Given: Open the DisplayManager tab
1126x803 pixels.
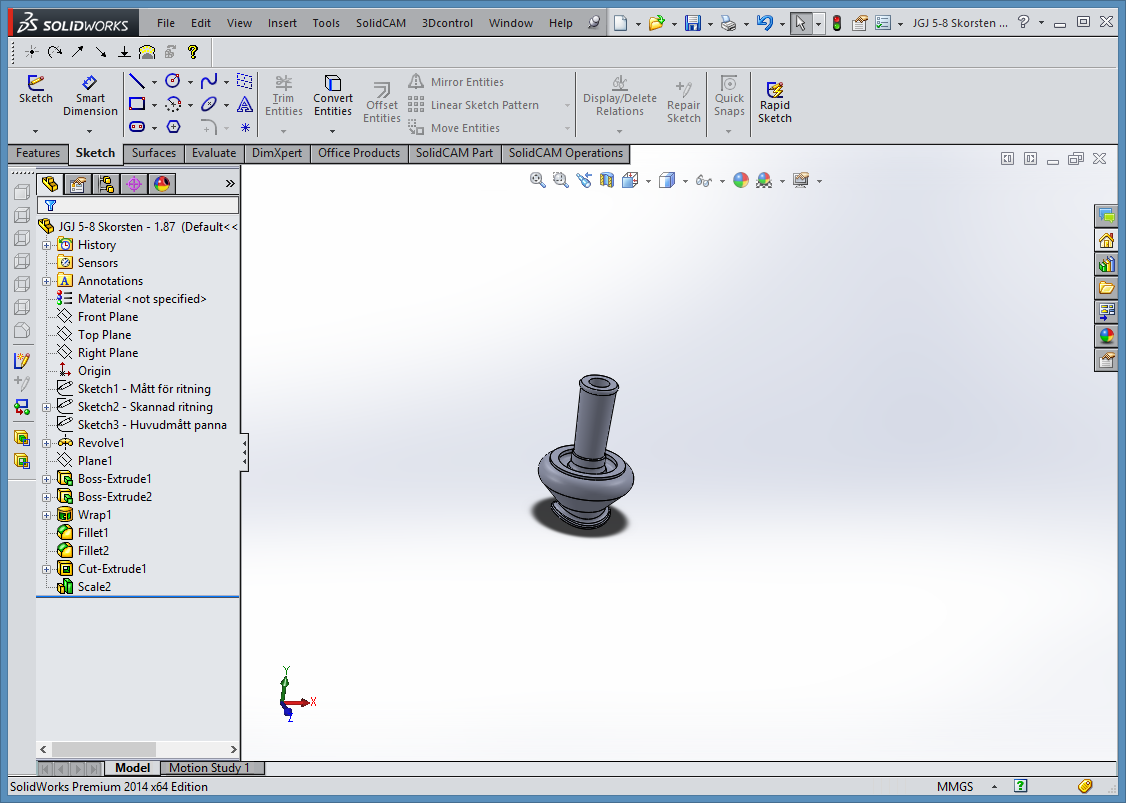Looking at the screenshot, I should 162,184.
